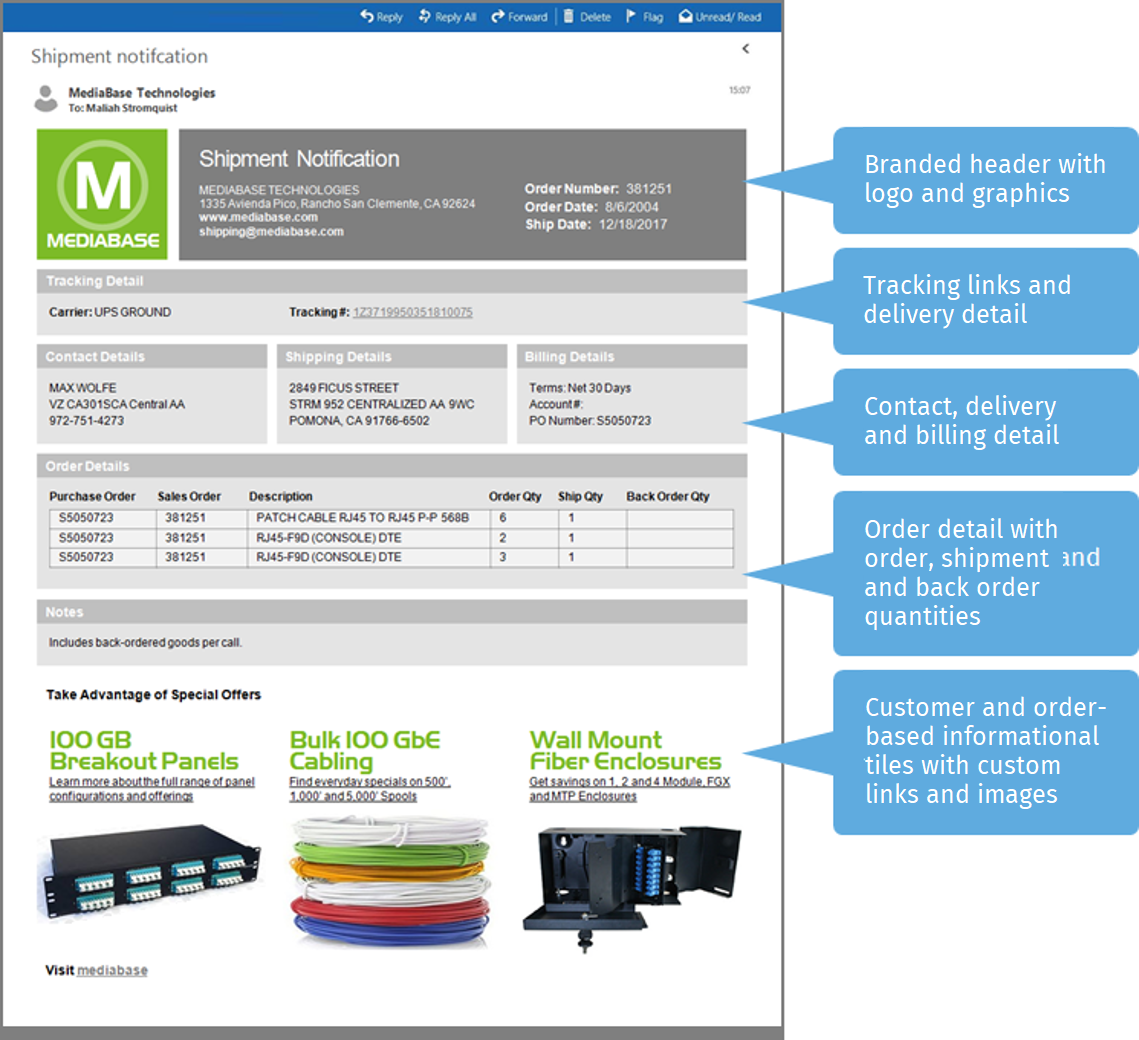Mark email Unread/Read with envelope icon
The height and width of the screenshot is (1040, 1139).
point(685,16)
